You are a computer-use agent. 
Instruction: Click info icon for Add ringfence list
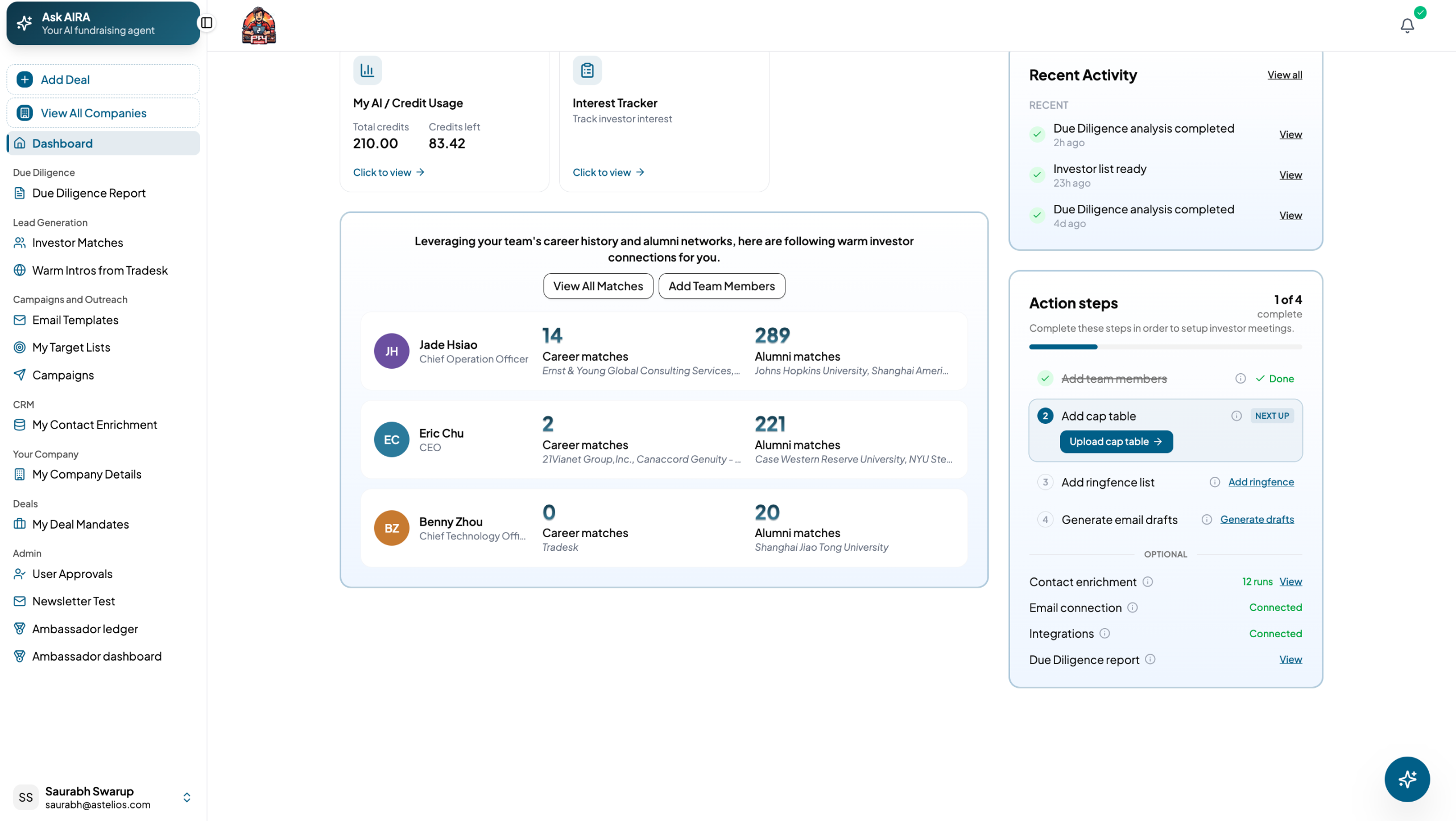coord(1215,482)
